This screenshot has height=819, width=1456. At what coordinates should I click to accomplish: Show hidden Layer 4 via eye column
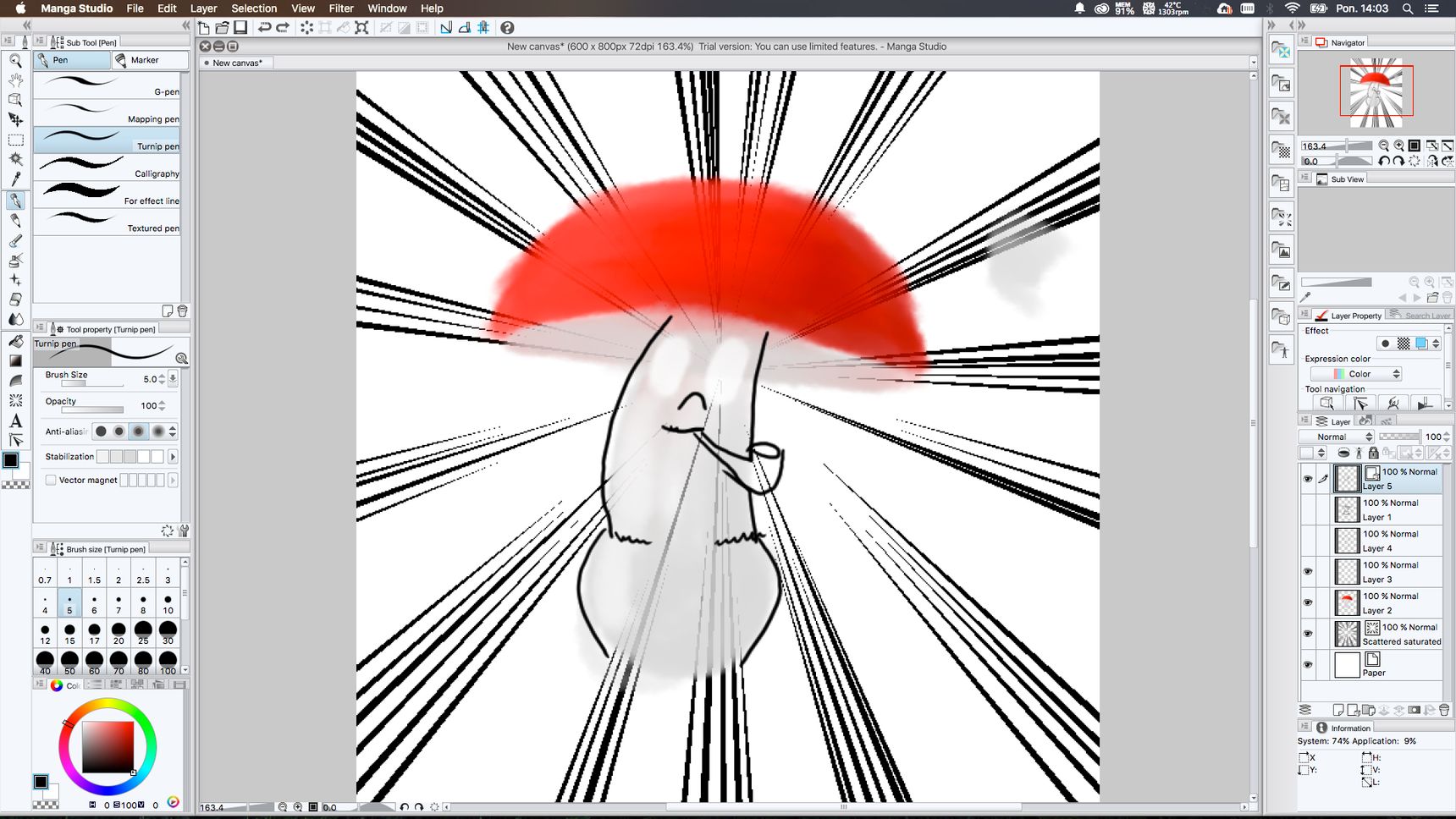pos(1307,541)
